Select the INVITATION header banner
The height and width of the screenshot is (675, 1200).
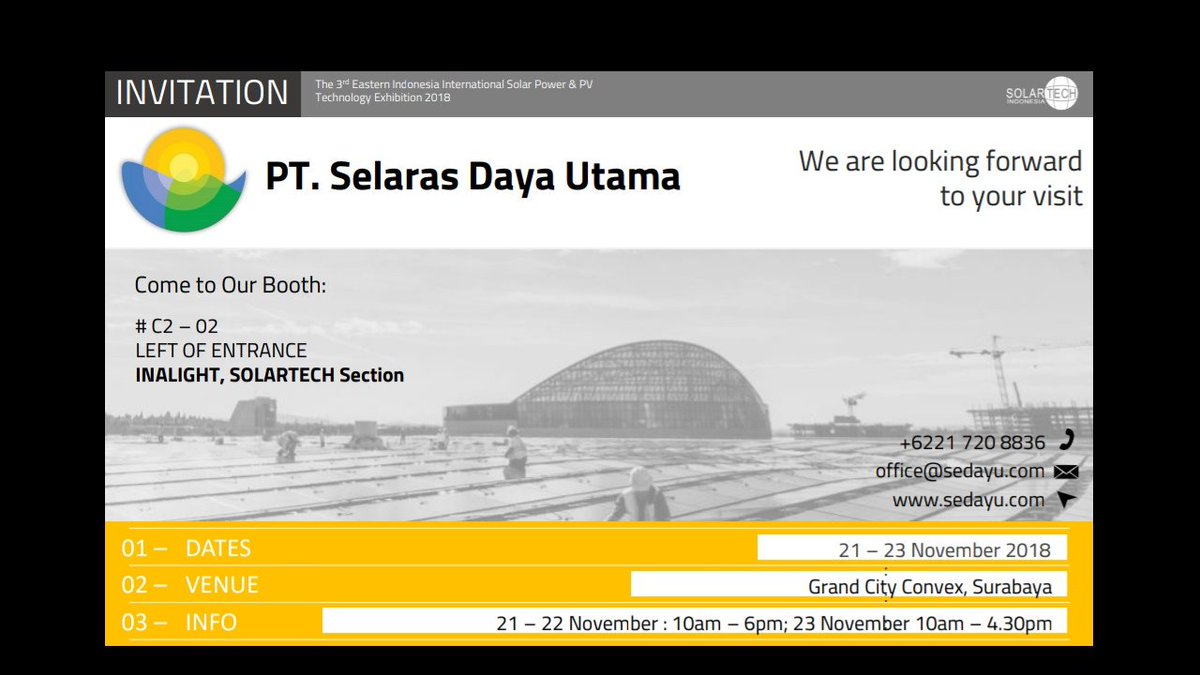(200, 92)
